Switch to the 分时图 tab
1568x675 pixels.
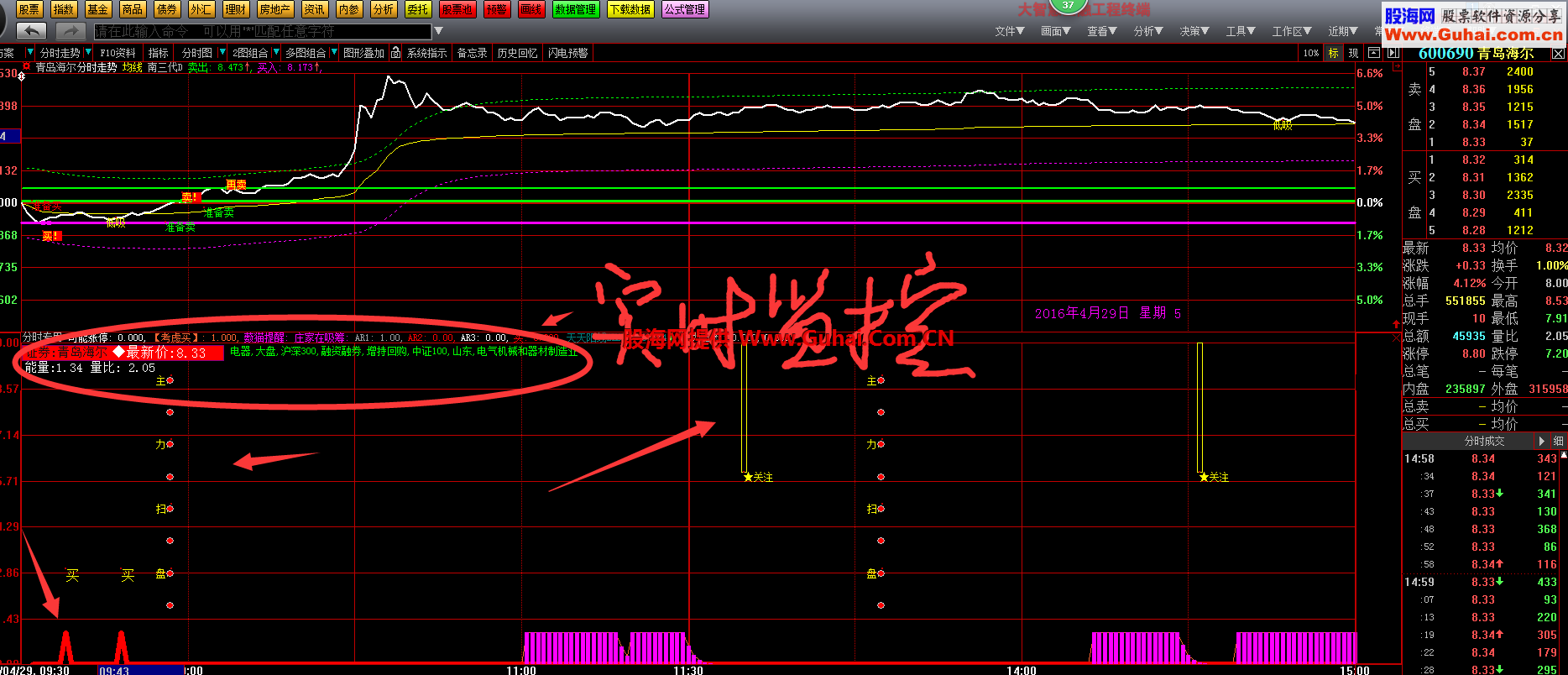point(197,53)
